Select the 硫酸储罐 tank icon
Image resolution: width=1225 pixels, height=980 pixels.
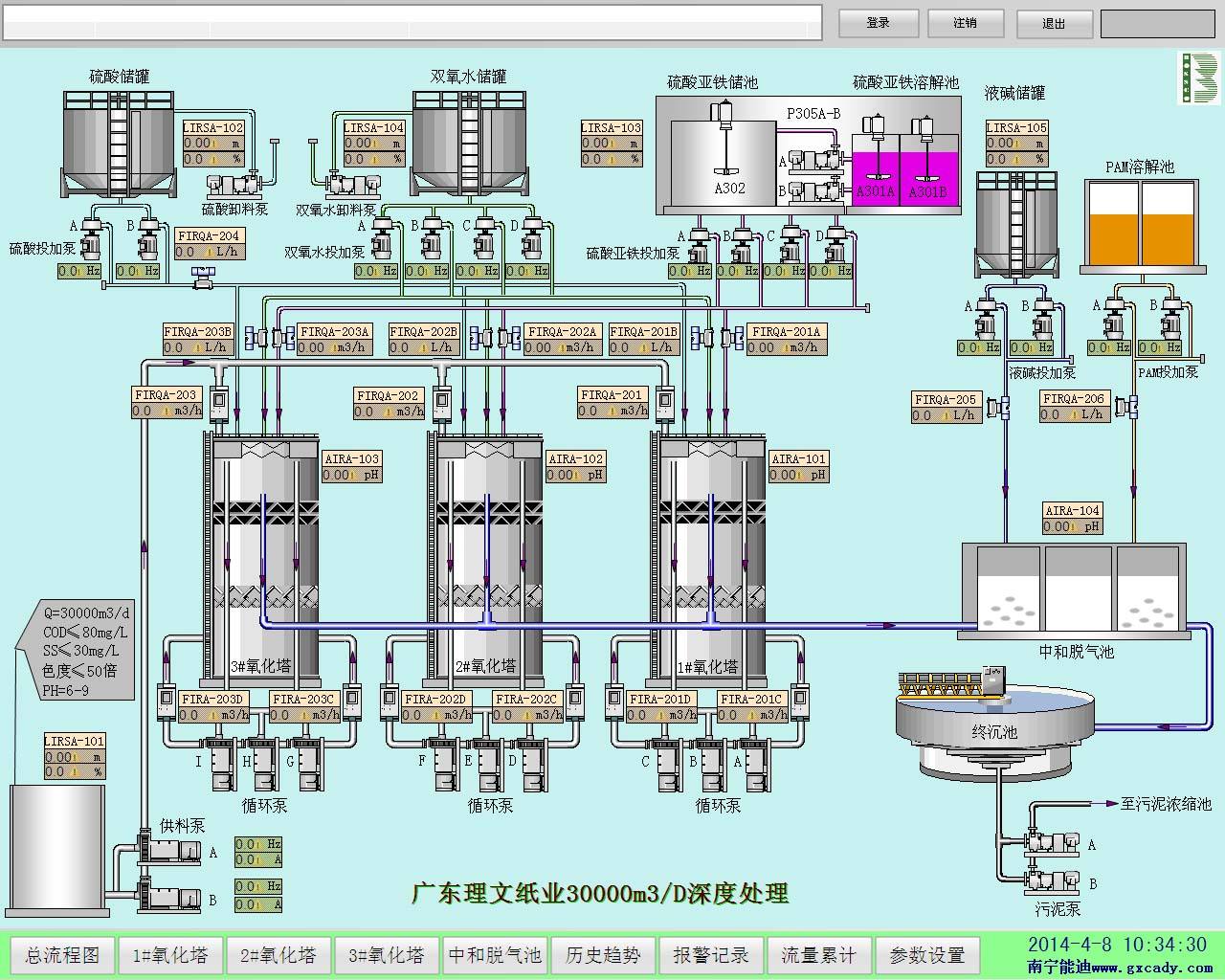pyautogui.click(x=120, y=145)
